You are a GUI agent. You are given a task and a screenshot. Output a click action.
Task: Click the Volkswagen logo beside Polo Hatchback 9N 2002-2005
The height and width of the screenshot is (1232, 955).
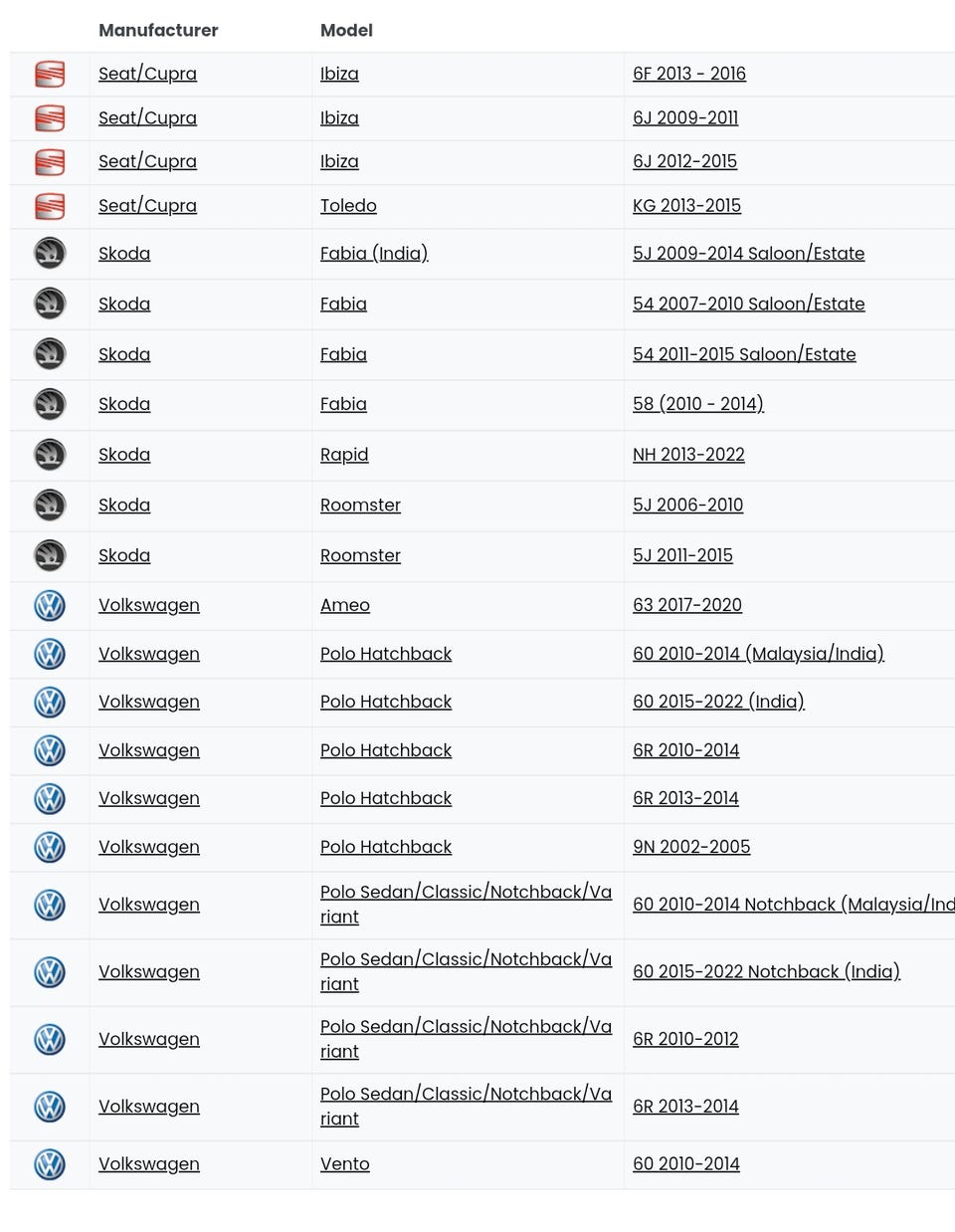(x=50, y=847)
